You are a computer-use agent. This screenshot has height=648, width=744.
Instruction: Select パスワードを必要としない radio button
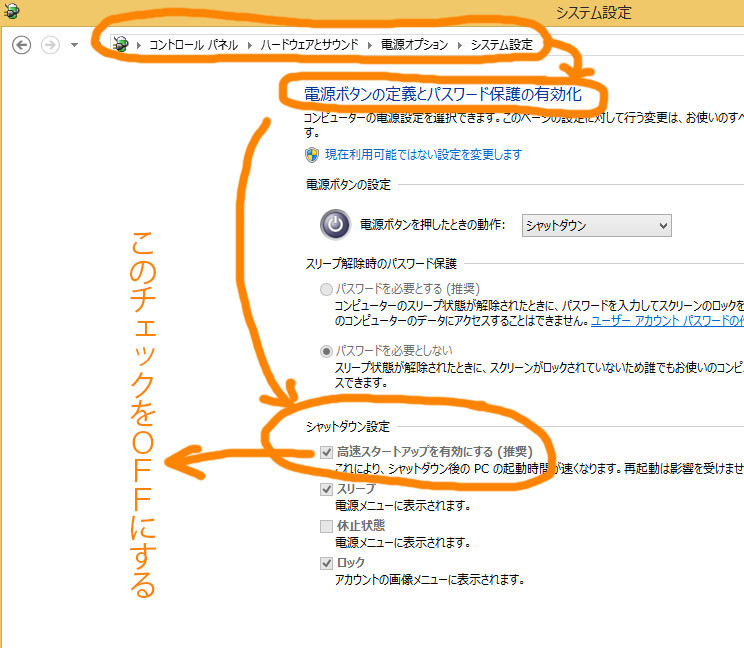click(326, 351)
